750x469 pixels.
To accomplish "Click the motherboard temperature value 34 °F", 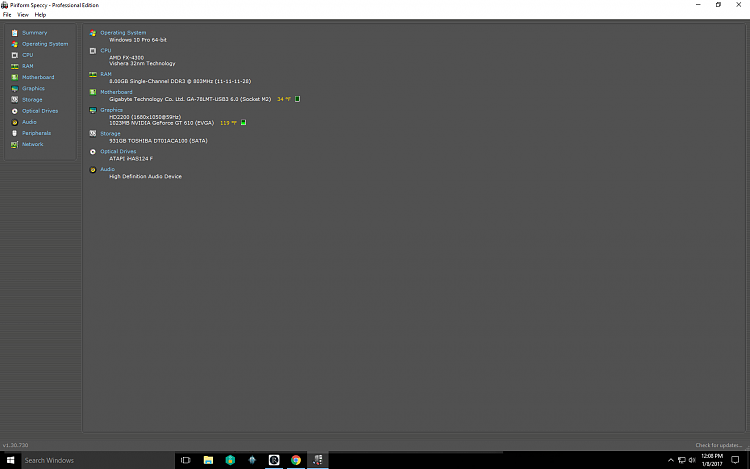I will tap(284, 99).
